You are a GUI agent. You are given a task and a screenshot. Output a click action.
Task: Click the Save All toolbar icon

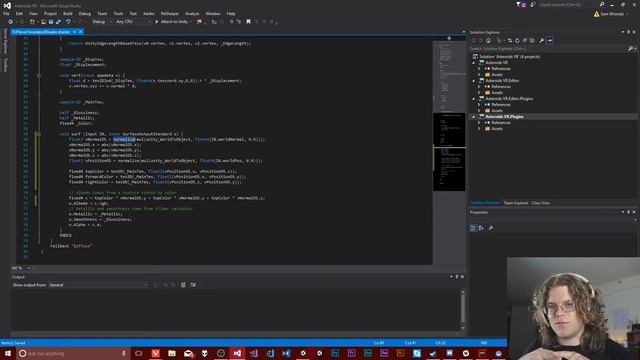tap(58, 22)
